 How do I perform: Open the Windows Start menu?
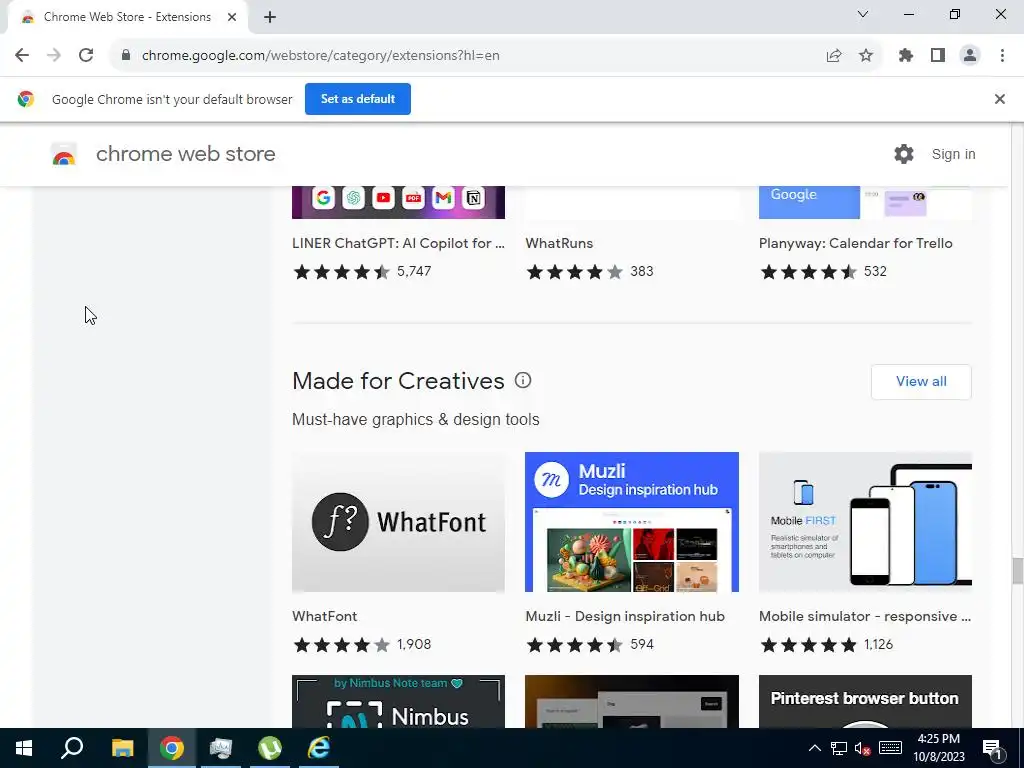pos(24,748)
